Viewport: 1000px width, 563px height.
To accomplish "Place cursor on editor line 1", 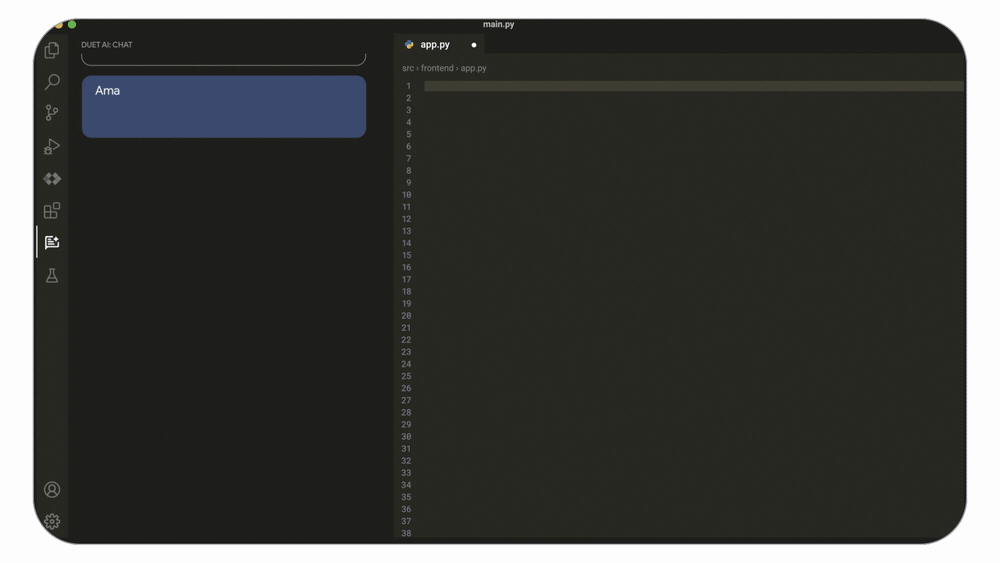I will [694, 86].
